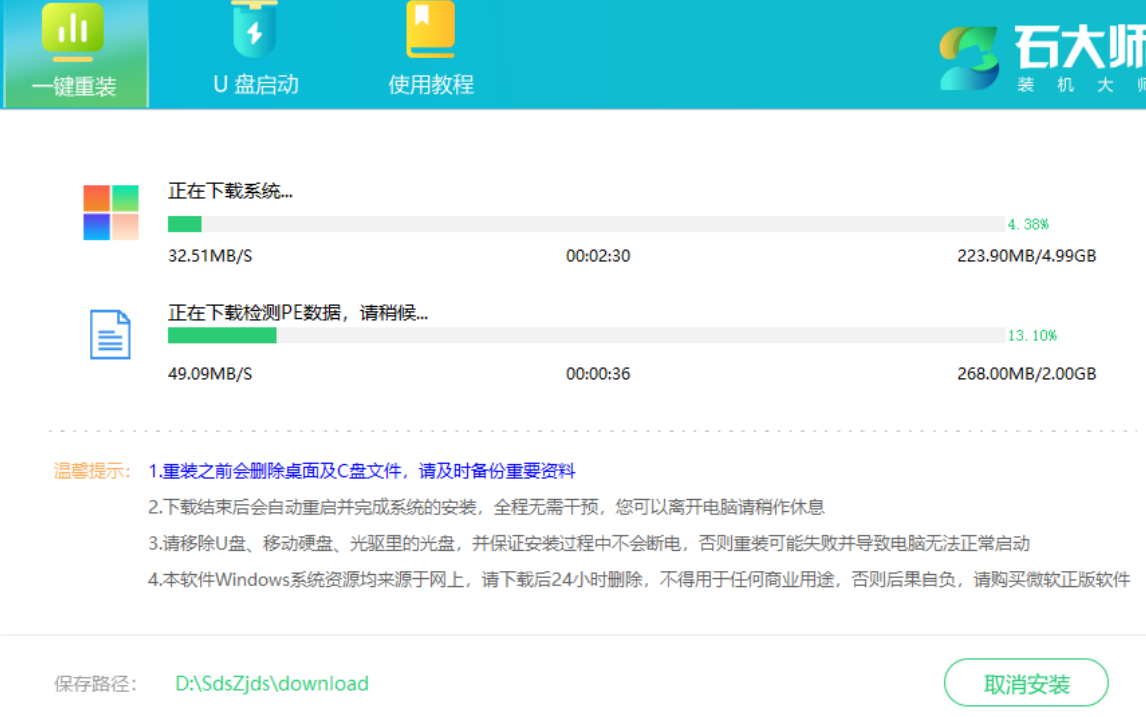Image resolution: width=1146 pixels, height=717 pixels.
Task: Open the D:\SdsZjds\download save path
Action: [272, 684]
